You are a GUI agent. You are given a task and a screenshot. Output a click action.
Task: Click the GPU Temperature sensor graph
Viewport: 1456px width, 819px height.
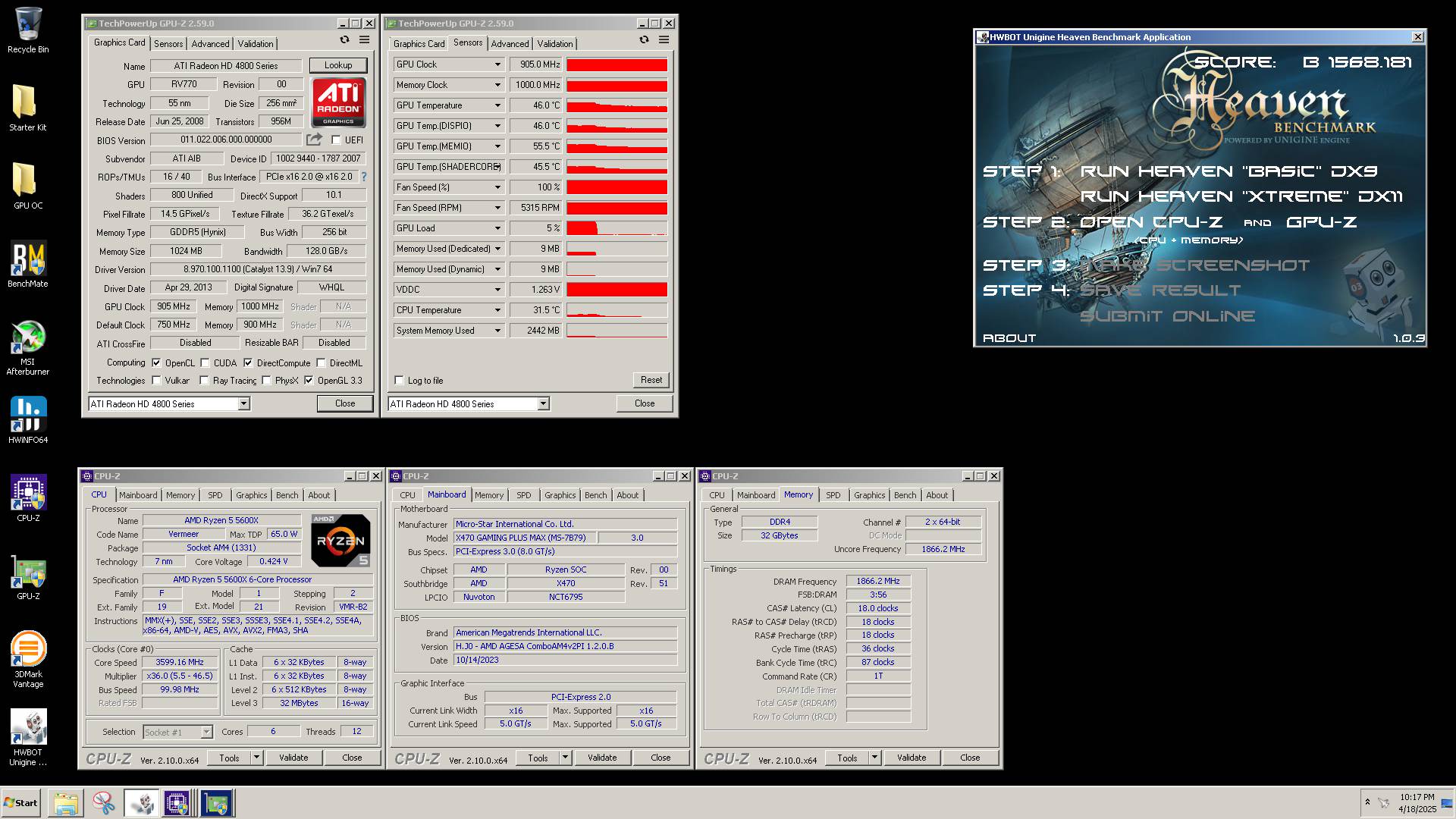(617, 105)
